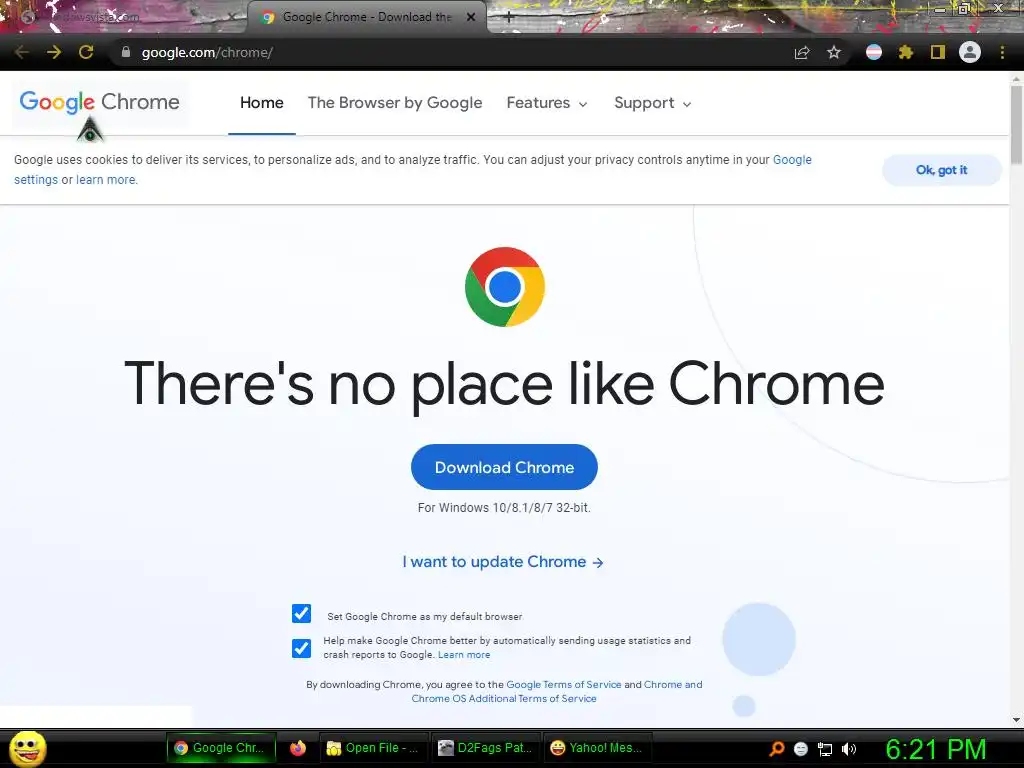
Task: Expand the Support dropdown menu
Action: coord(652,103)
